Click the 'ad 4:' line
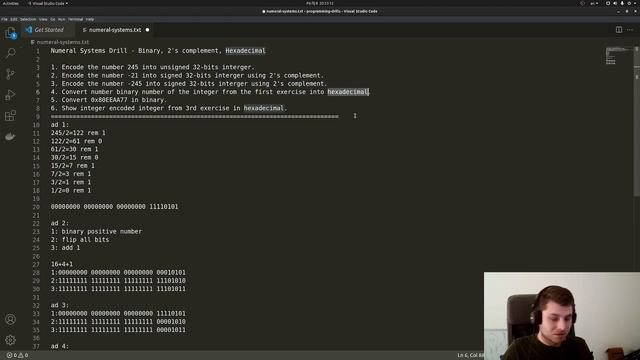 click(60, 346)
